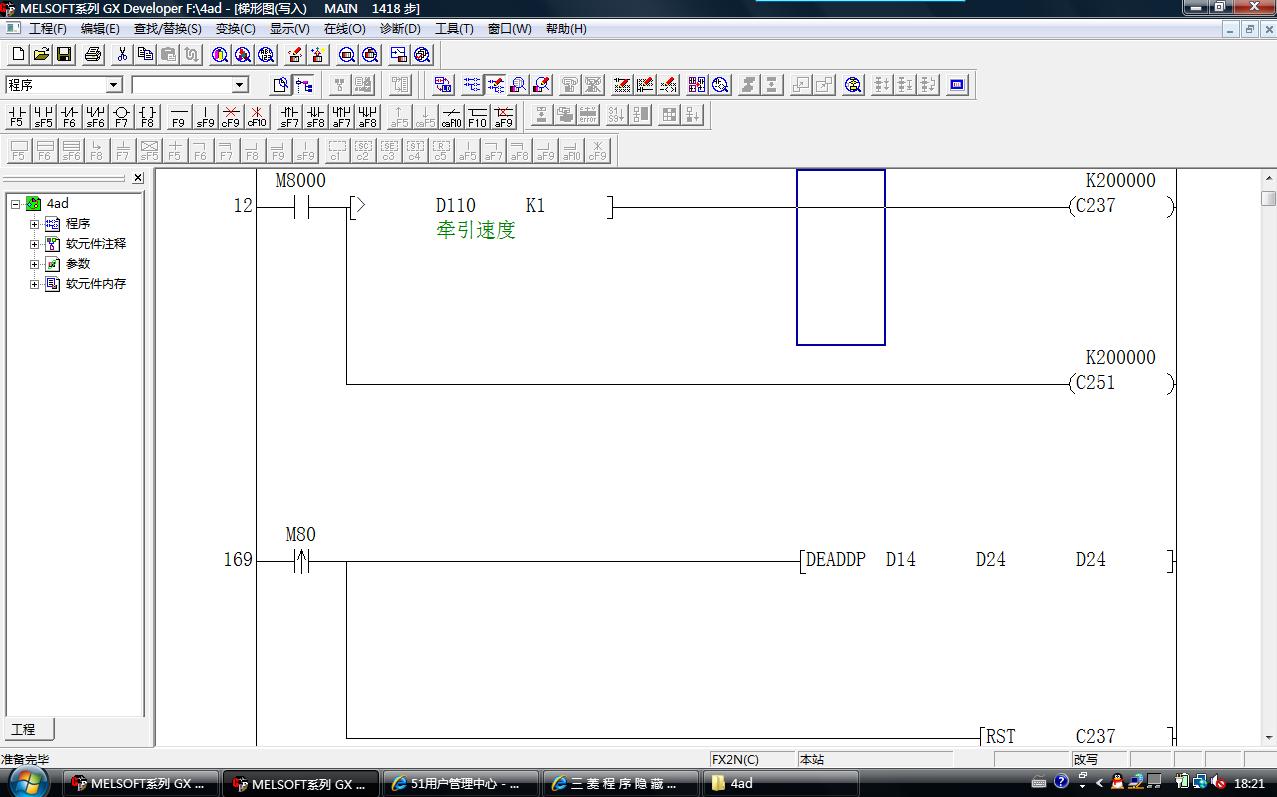Insert a normally open contact (F5)
The image size is (1277, 797).
tap(17, 116)
